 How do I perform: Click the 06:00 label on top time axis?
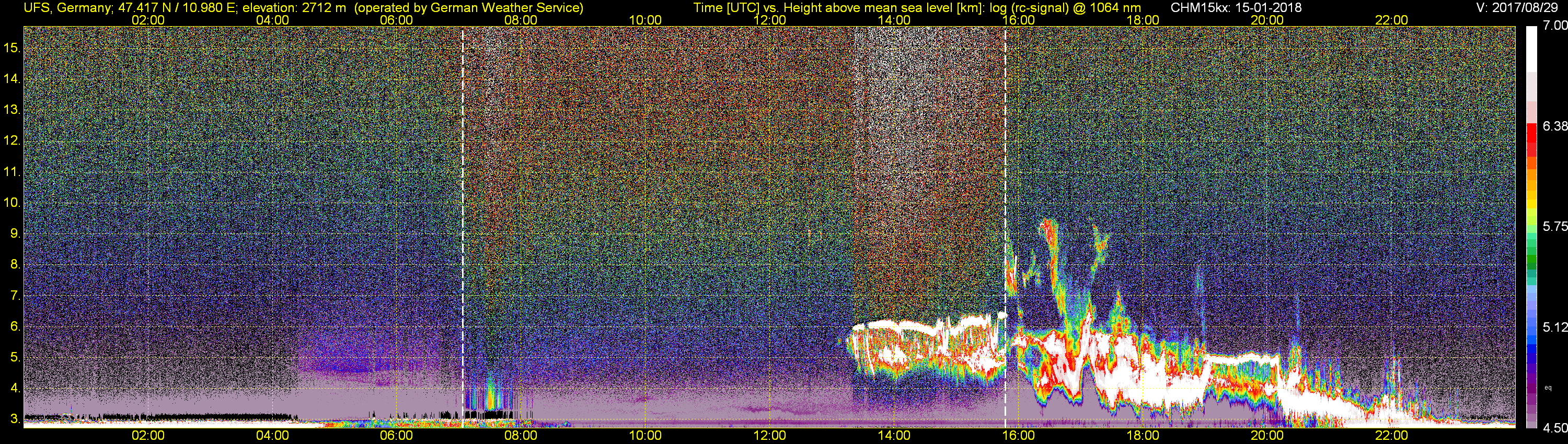(x=396, y=20)
